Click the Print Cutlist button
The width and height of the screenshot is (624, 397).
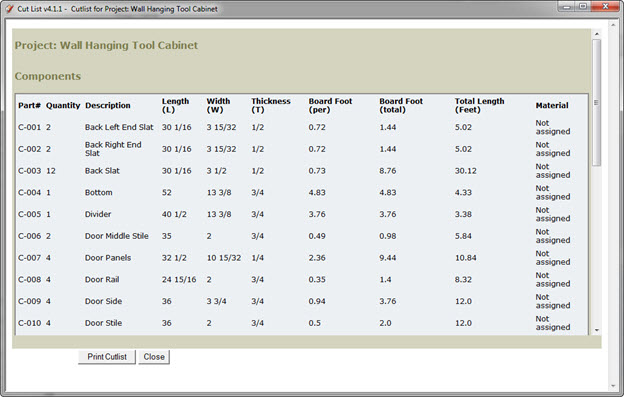pos(107,357)
